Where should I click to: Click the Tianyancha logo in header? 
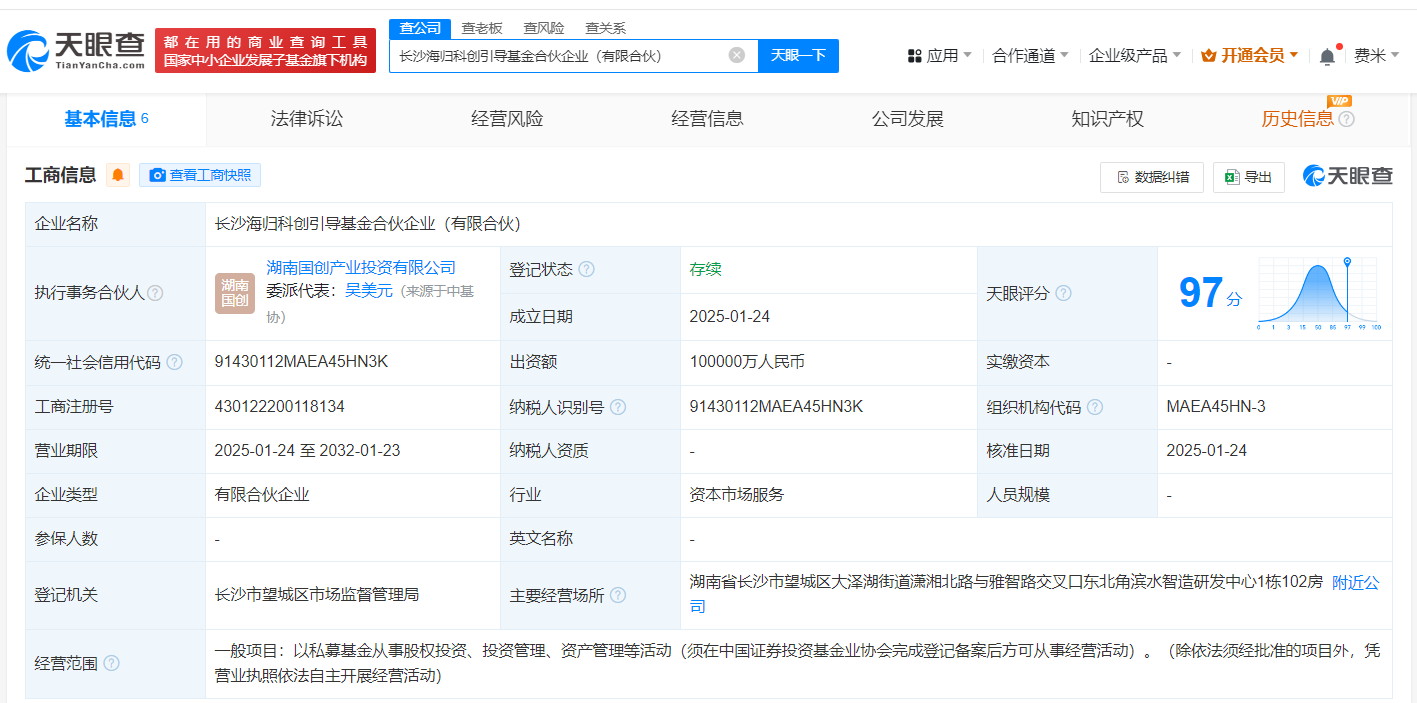pos(75,51)
